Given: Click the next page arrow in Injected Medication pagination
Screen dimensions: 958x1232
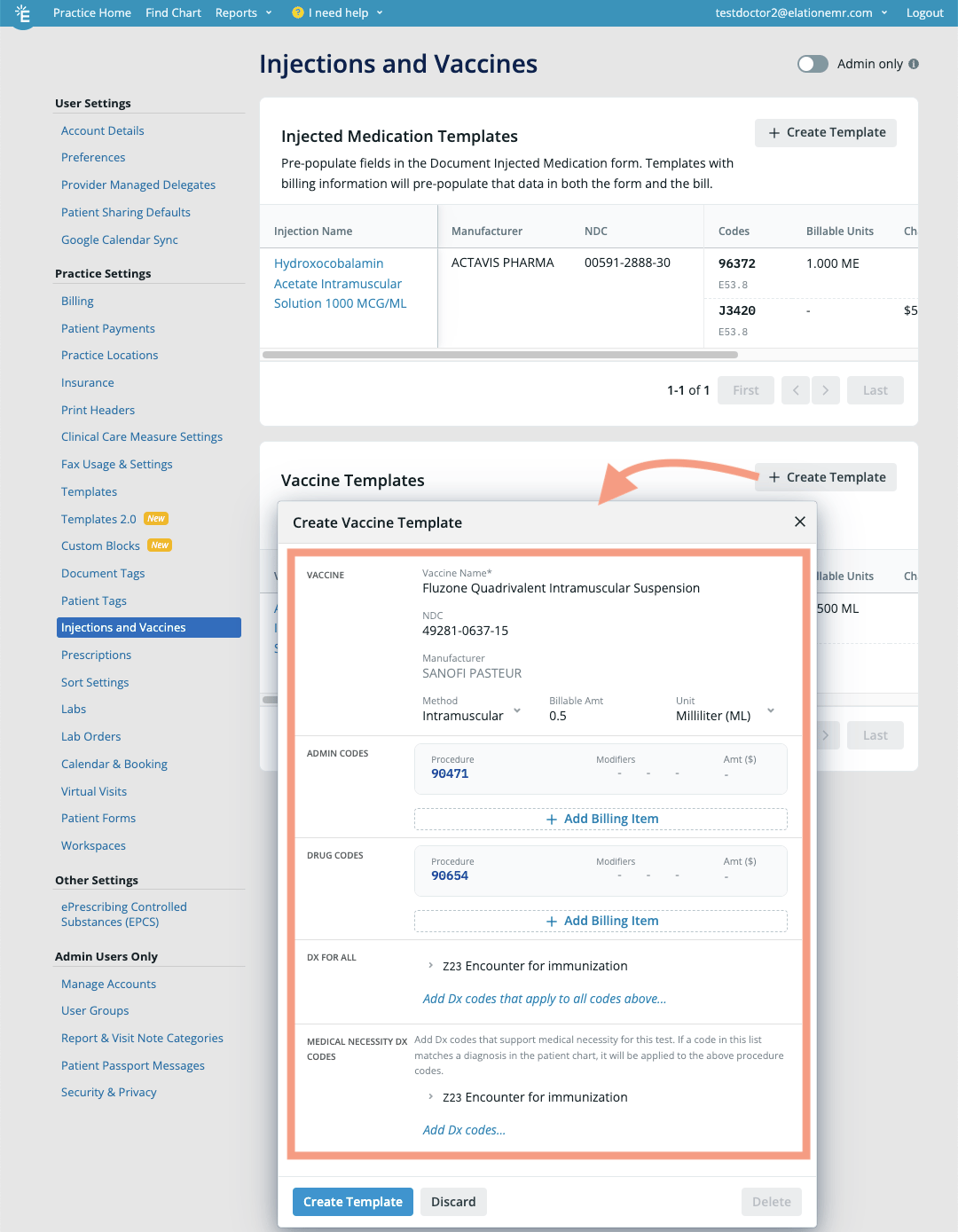Looking at the screenshot, I should [826, 390].
